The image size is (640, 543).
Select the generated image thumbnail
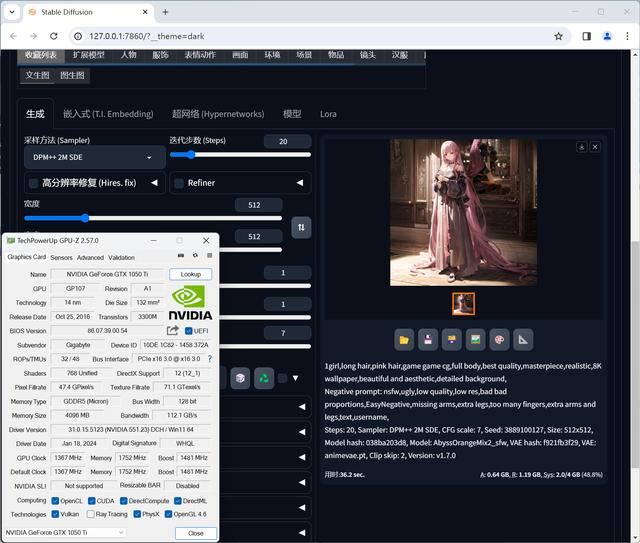tap(463, 304)
